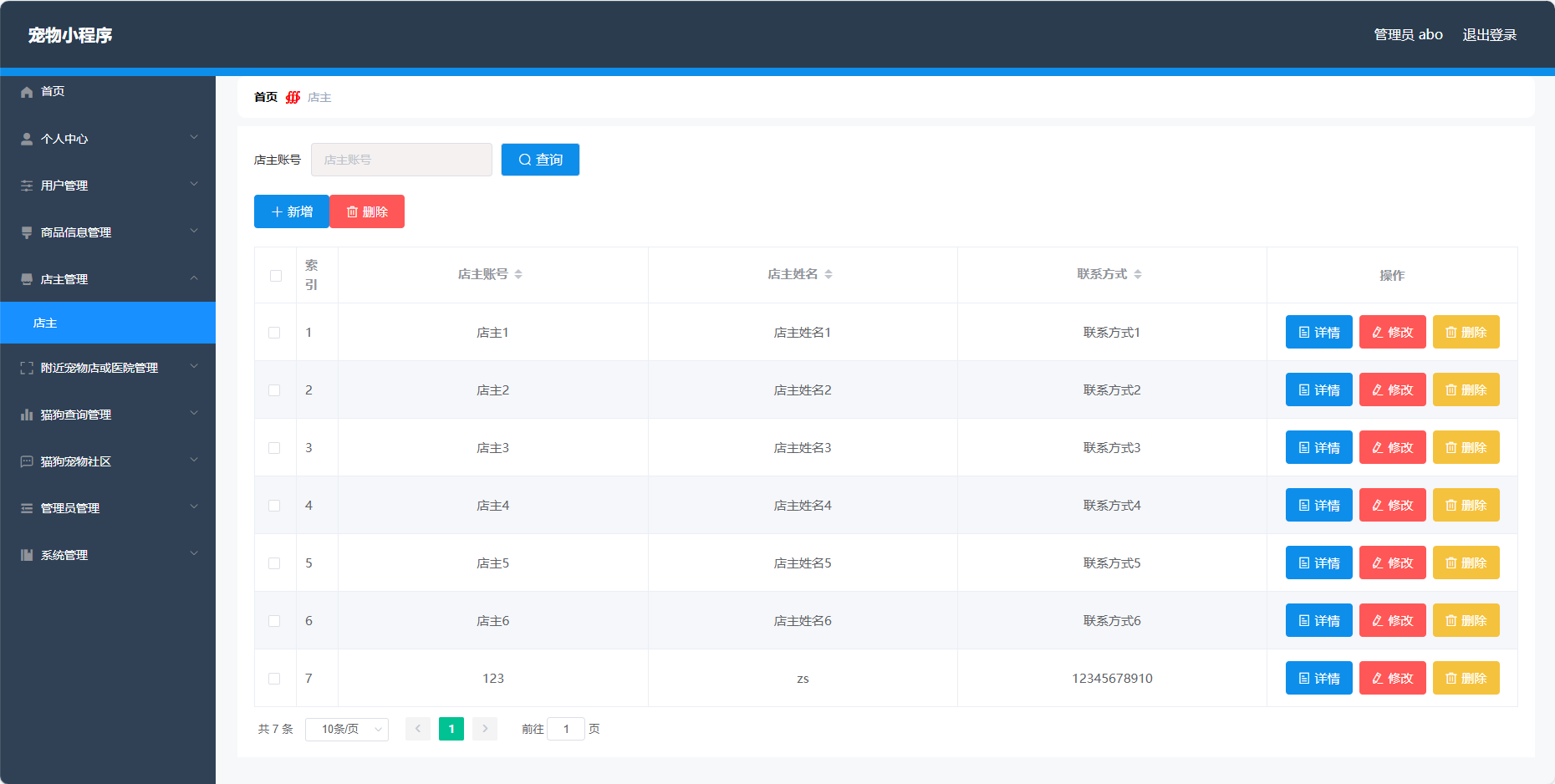Click the frame icon beside 附近宠物店或医院管理
The height and width of the screenshot is (784, 1555).
(x=27, y=368)
